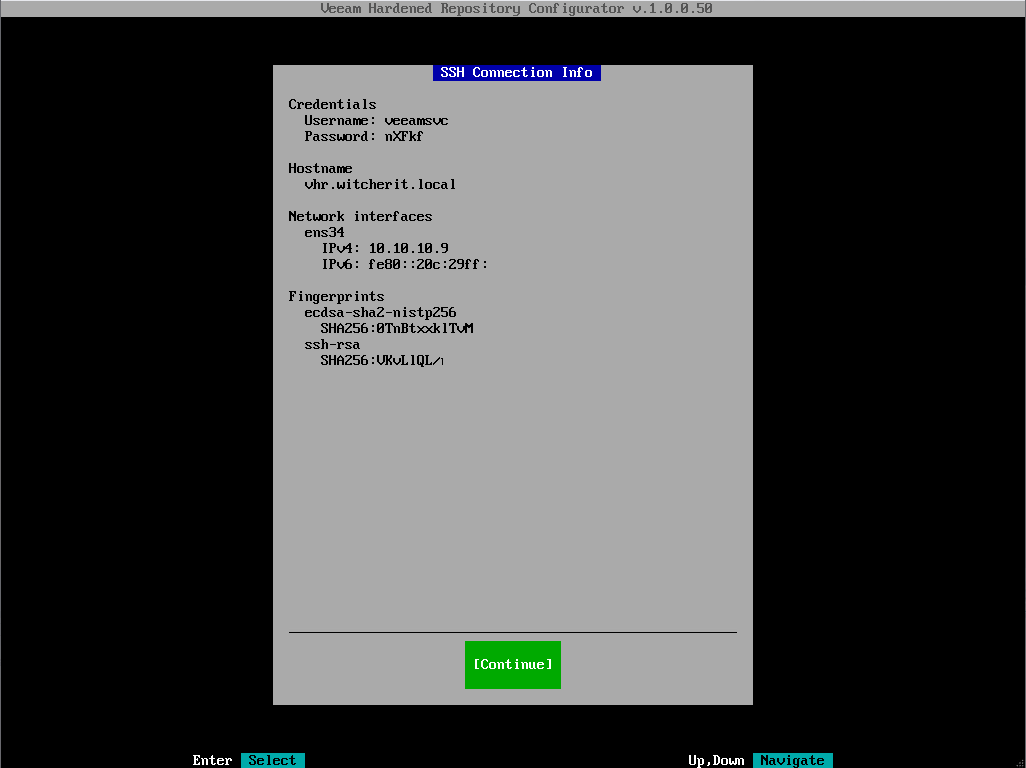Click the SSH Connection Info dialog title
The height and width of the screenshot is (768, 1026).
[516, 73]
